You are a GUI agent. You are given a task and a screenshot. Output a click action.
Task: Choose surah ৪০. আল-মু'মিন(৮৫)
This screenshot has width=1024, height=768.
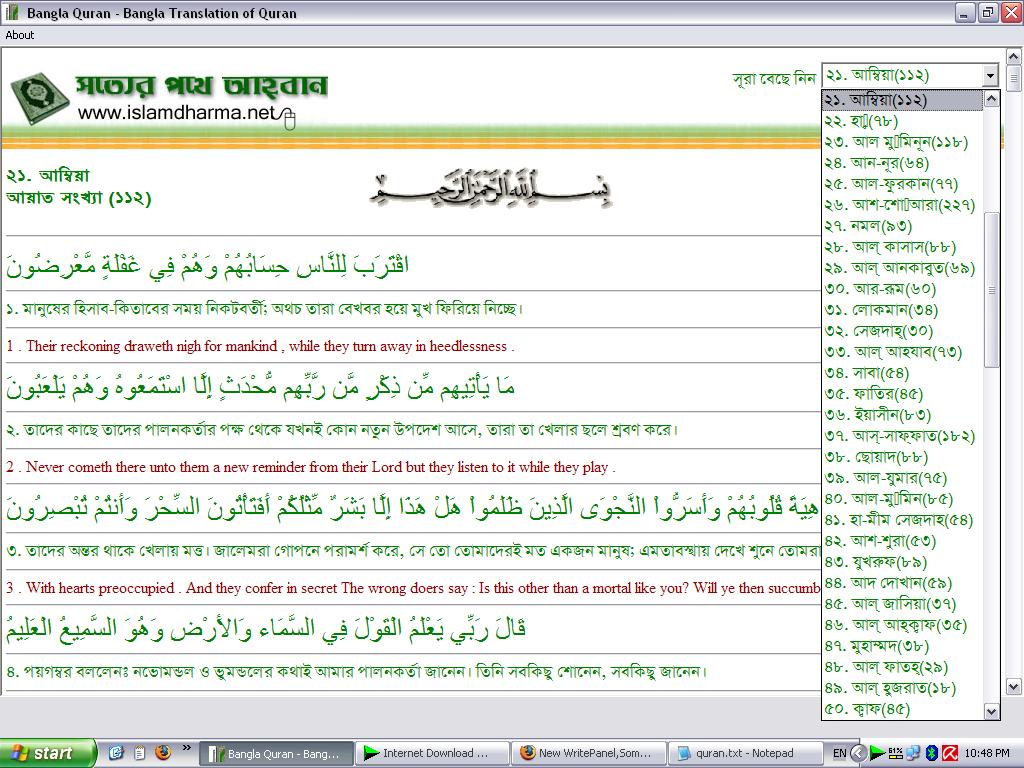[902, 498]
